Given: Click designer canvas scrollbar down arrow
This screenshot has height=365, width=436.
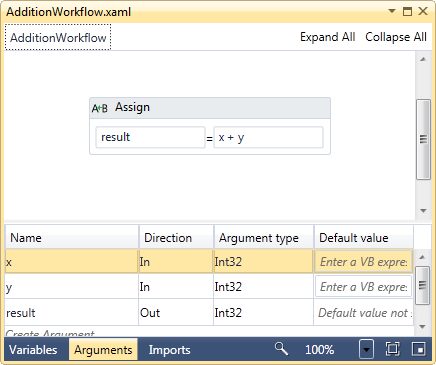Looking at the screenshot, I should [423, 211].
